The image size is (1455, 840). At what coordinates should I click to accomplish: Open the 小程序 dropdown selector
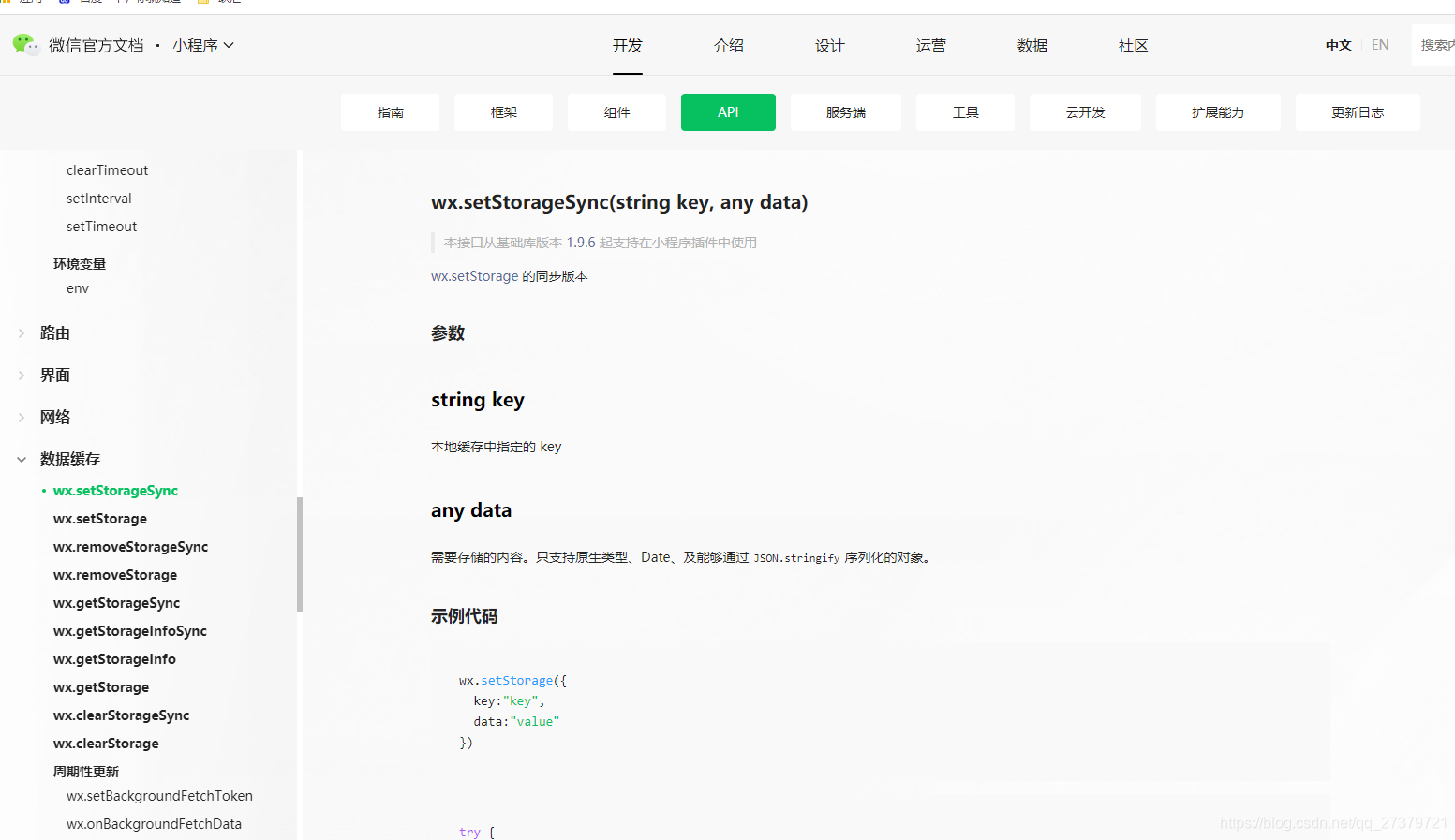click(203, 45)
